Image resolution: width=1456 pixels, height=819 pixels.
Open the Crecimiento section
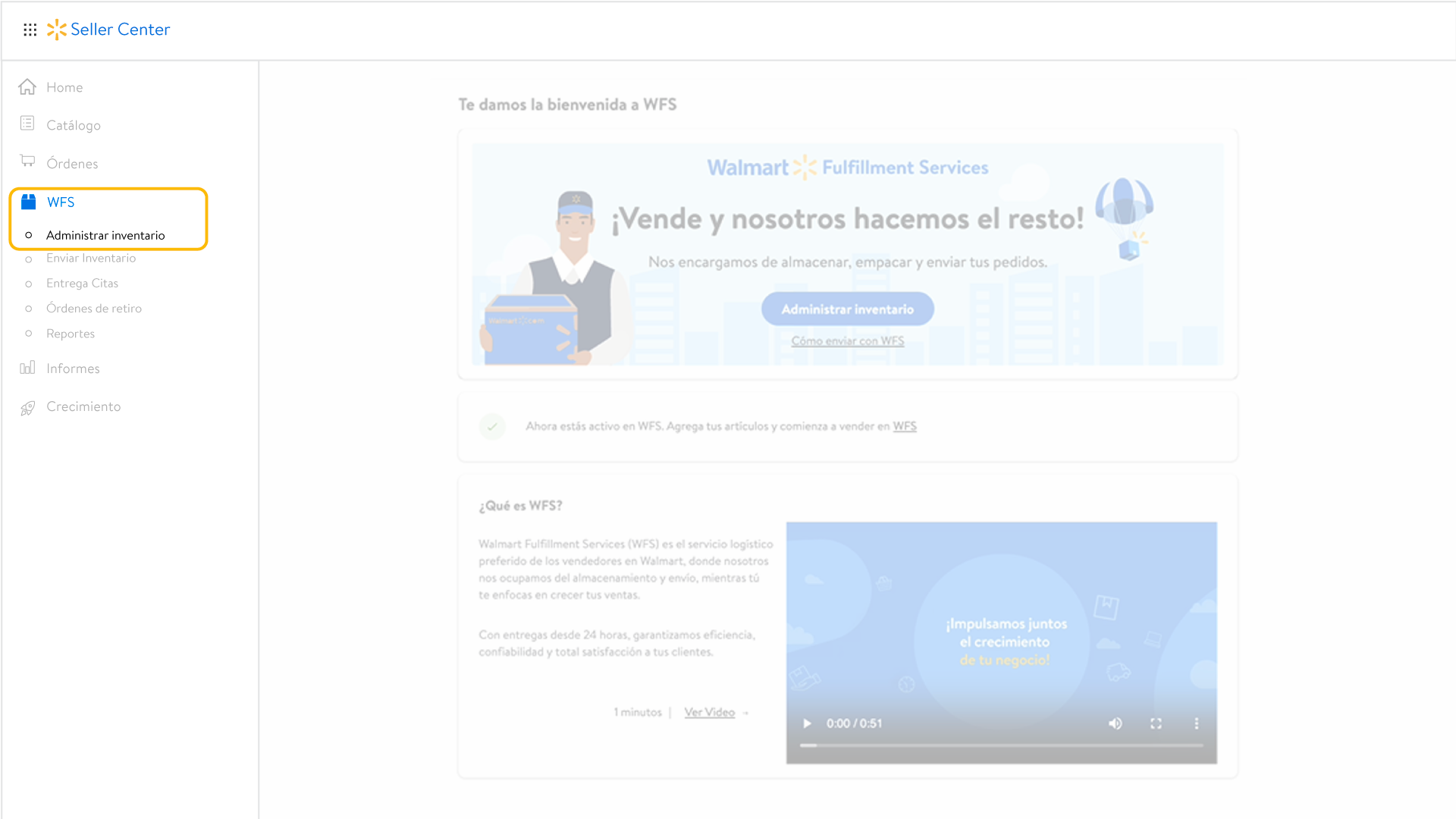pyautogui.click(x=83, y=406)
